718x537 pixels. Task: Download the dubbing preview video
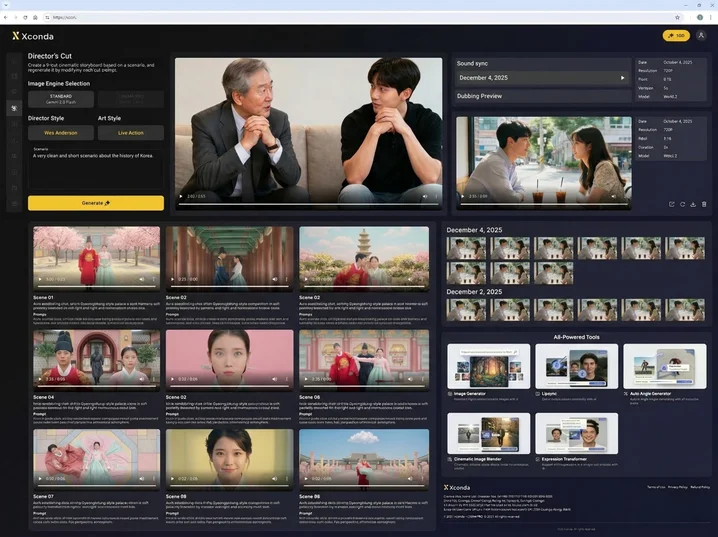point(693,204)
